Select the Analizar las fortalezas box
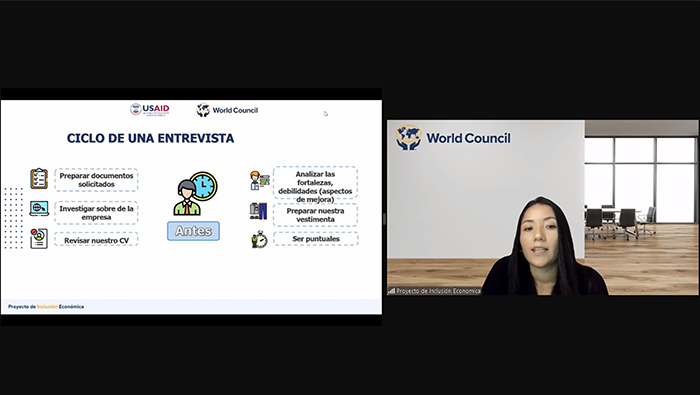 tap(315, 183)
